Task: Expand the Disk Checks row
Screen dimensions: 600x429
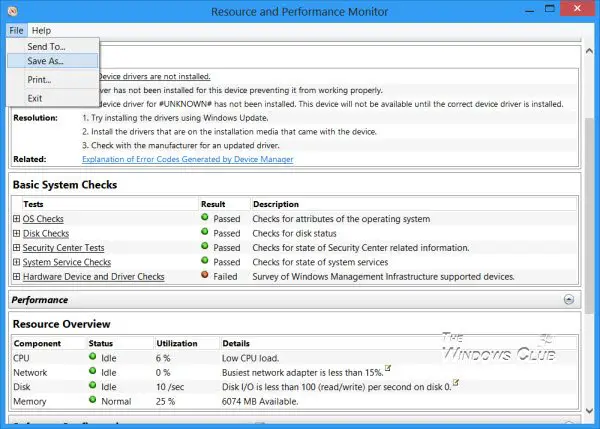Action: pyautogui.click(x=16, y=233)
